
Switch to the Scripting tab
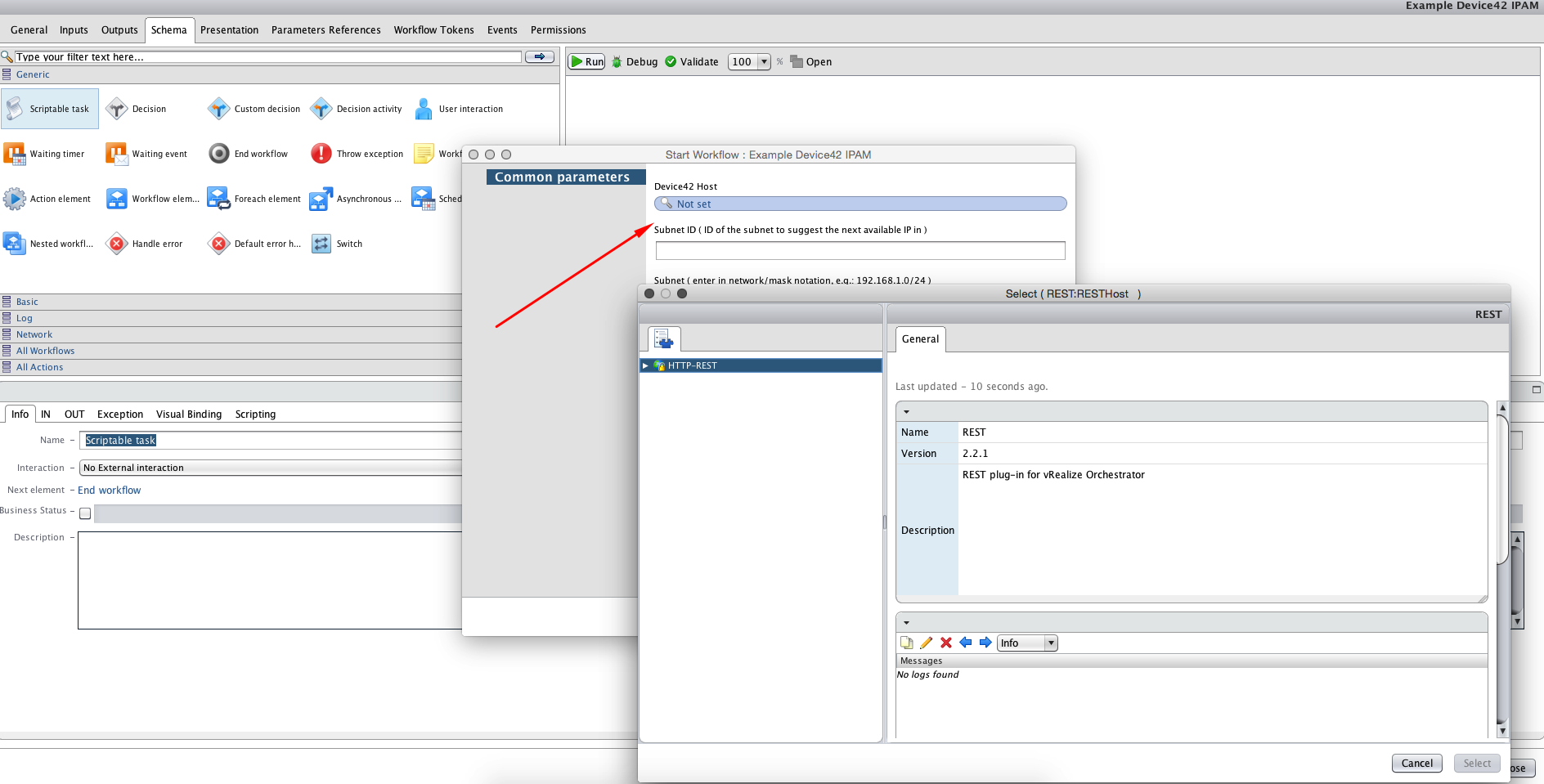[x=255, y=414]
